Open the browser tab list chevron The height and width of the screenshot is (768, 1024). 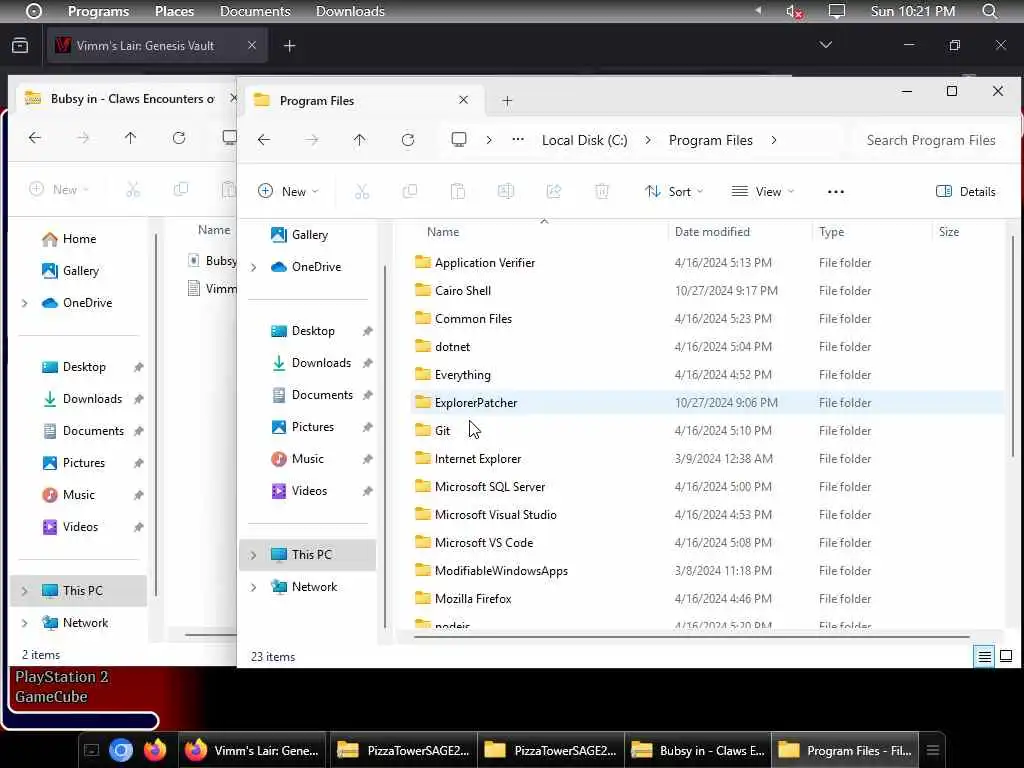(x=825, y=45)
